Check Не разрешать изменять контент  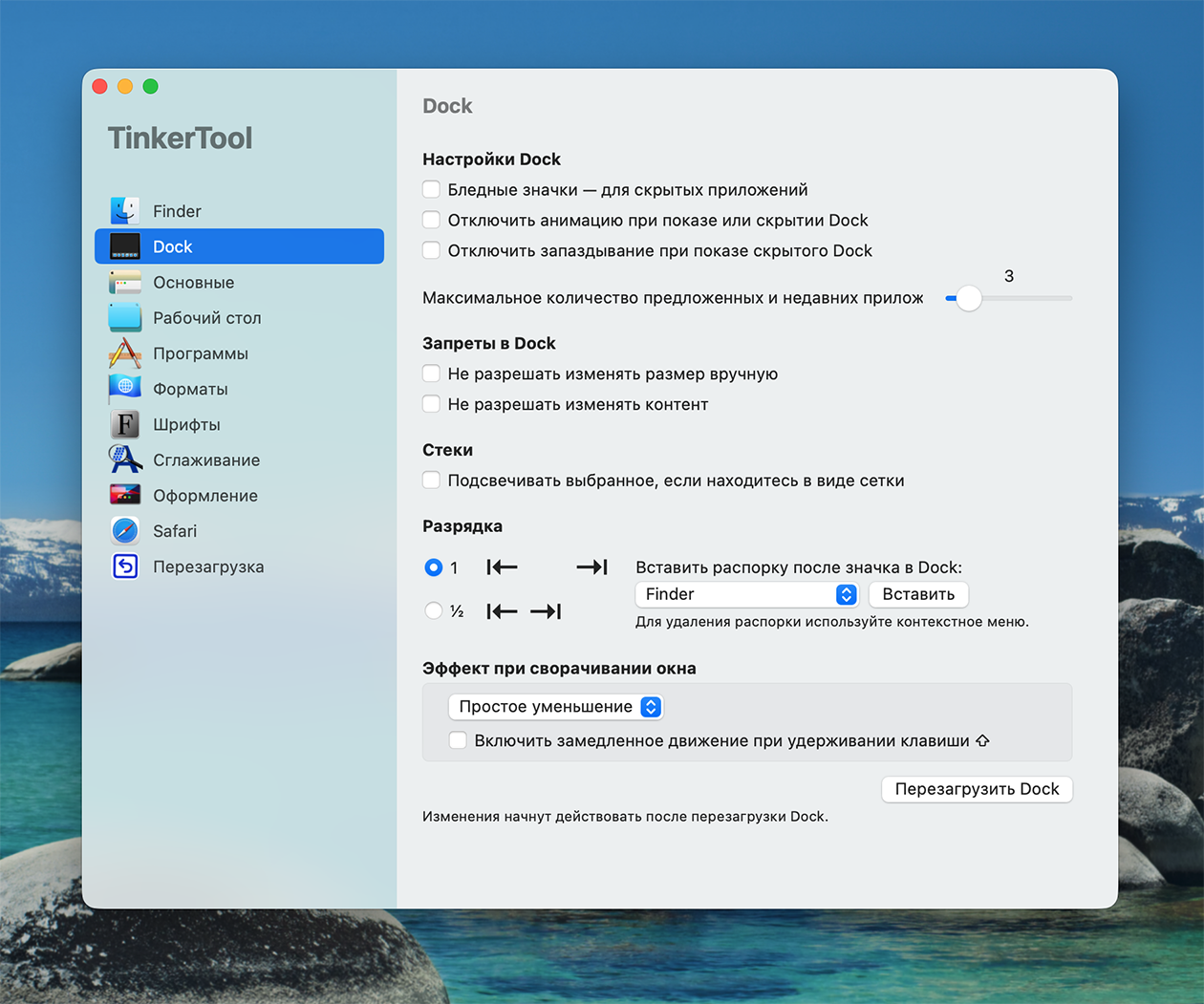tap(432, 404)
